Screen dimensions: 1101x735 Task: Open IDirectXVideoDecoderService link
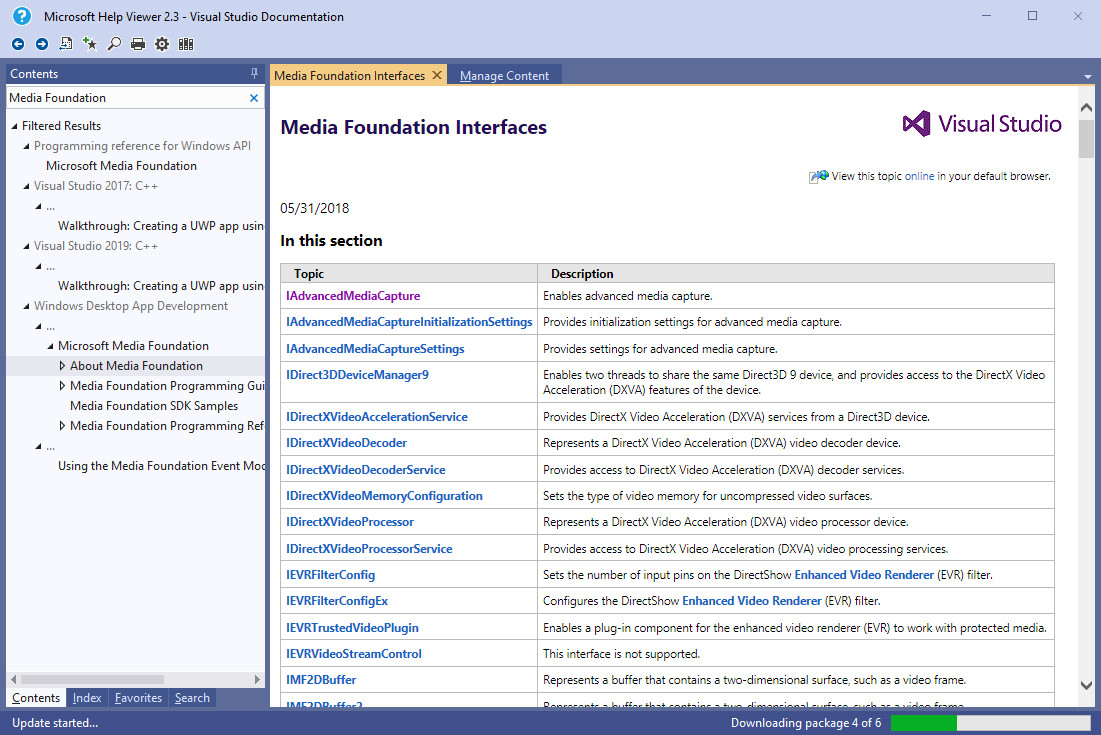[366, 470]
